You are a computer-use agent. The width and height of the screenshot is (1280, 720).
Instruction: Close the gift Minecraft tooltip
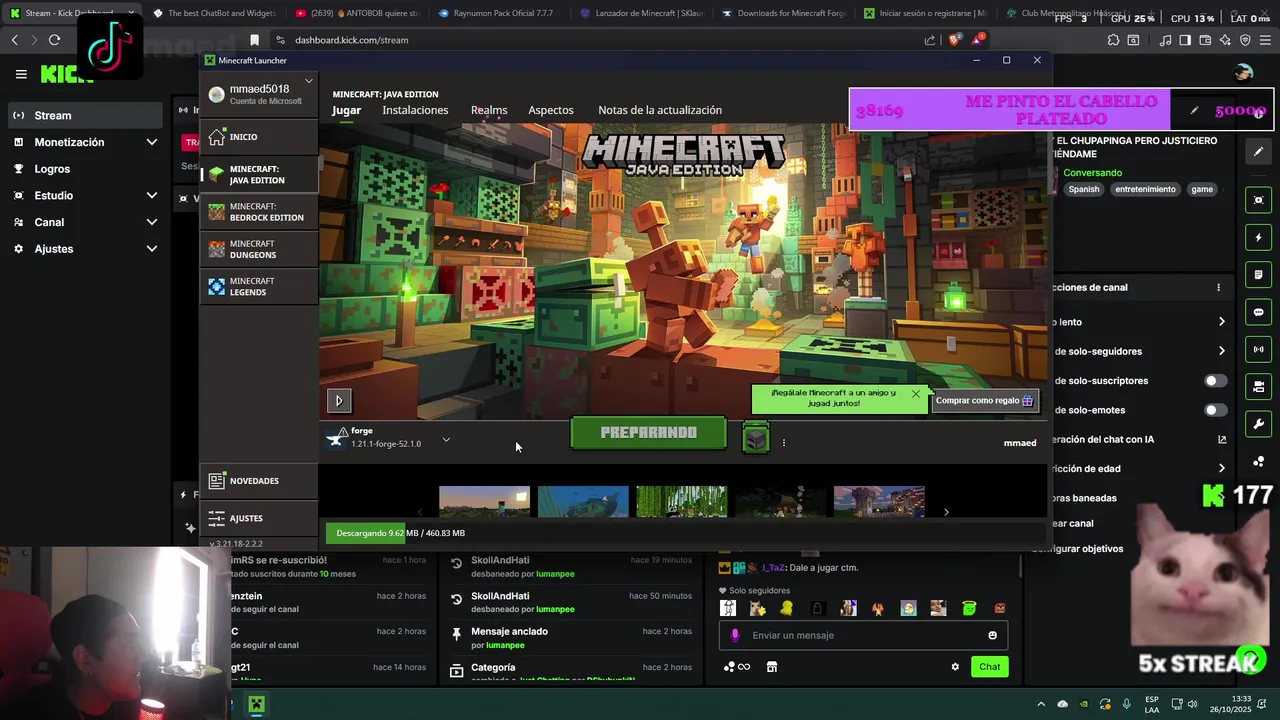915,394
